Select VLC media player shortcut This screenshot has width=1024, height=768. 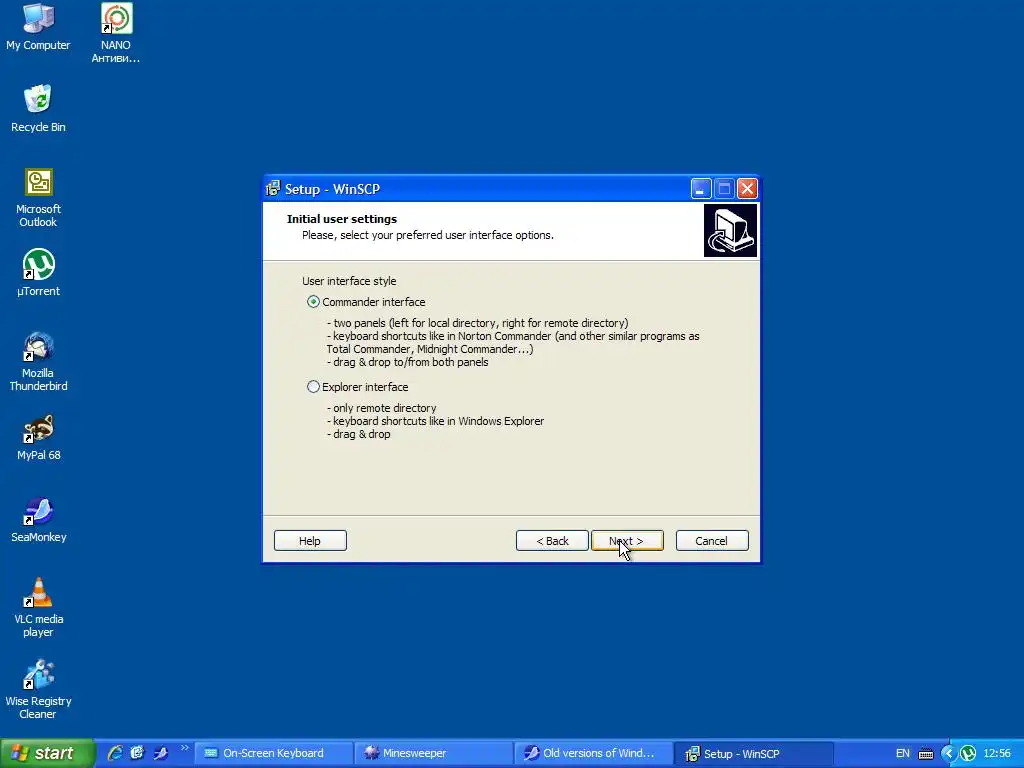click(x=38, y=607)
